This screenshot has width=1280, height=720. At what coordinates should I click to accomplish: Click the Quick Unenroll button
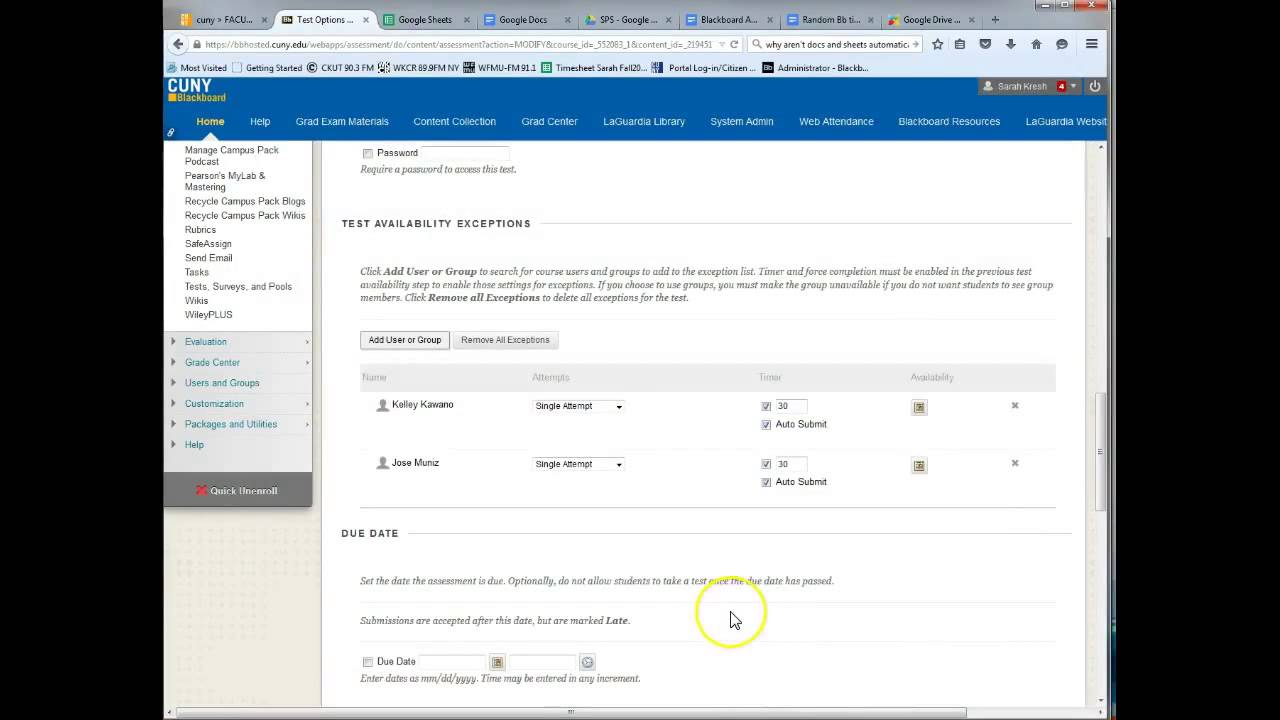[238, 491]
